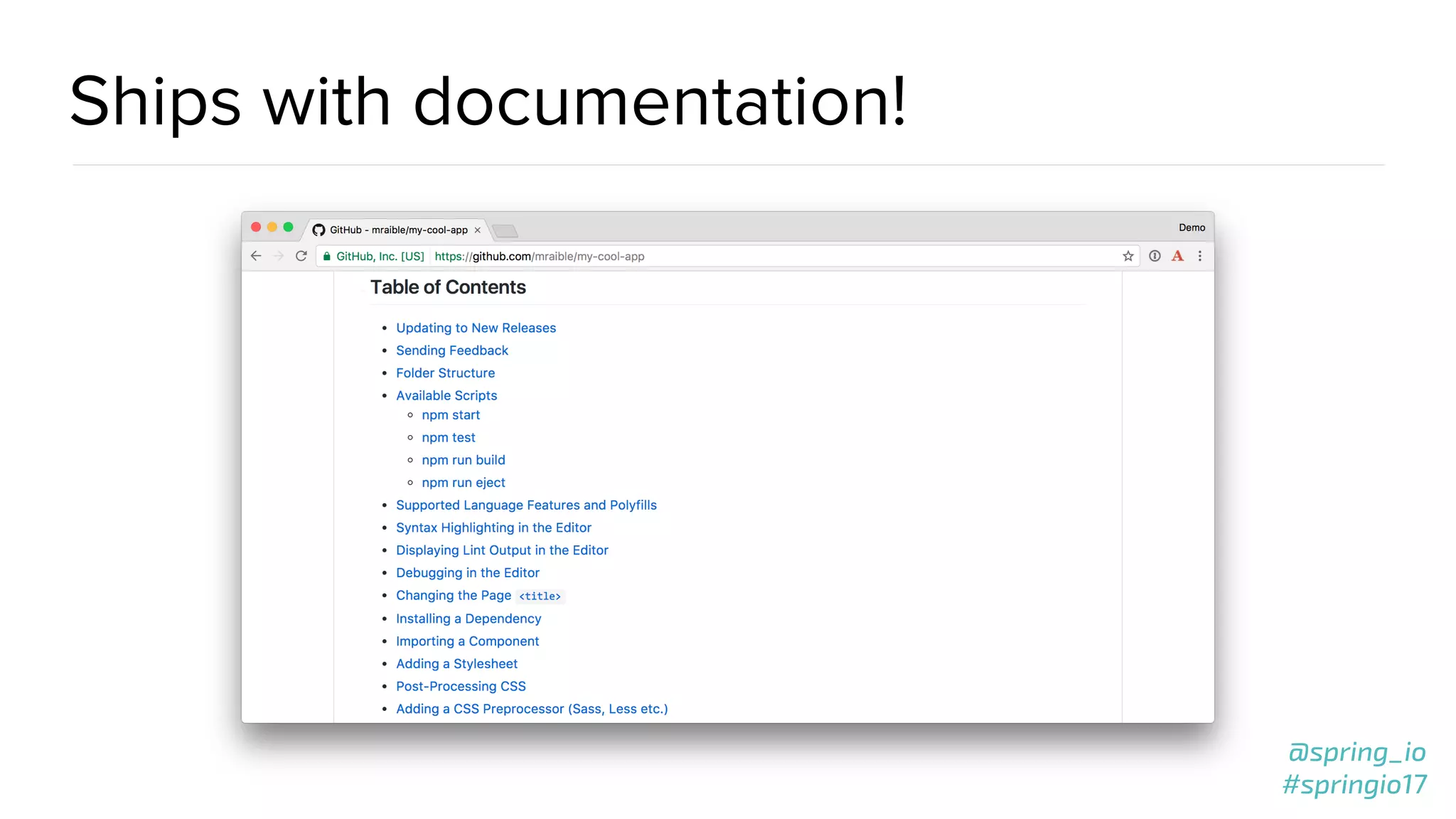
Task: Click the github.com address bar URL
Action: point(540,257)
